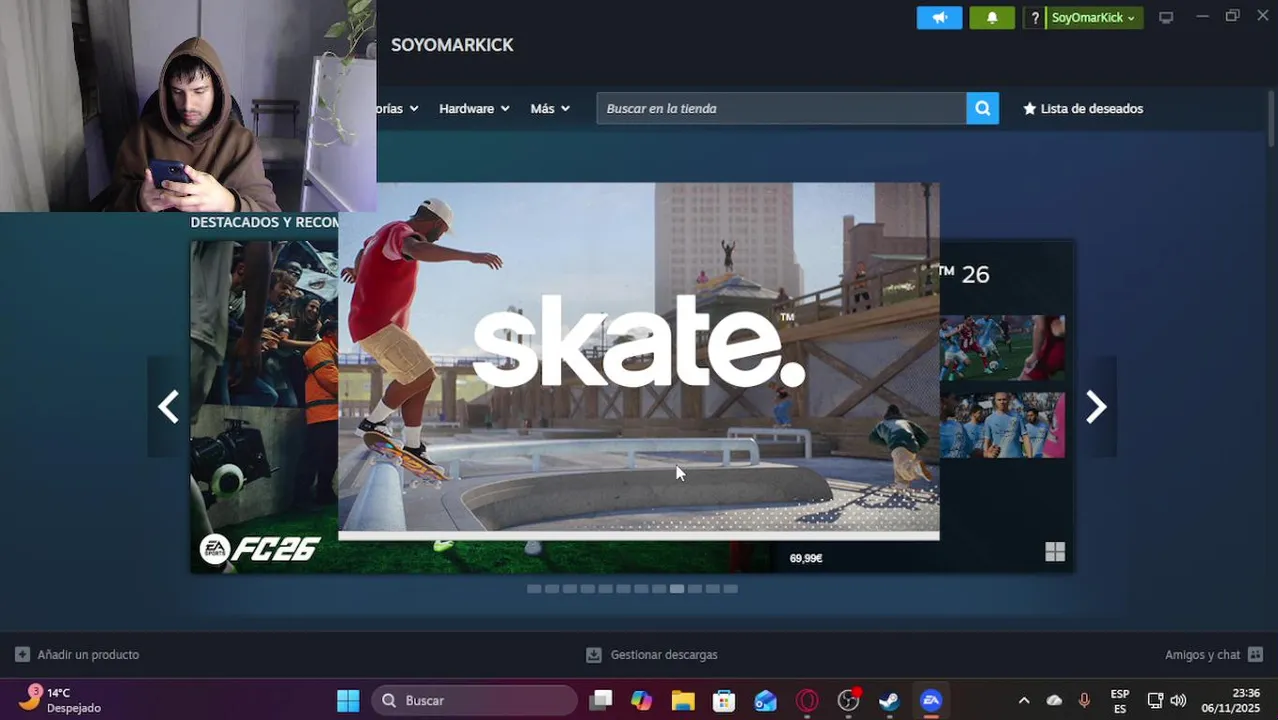
Task: Select the first carousel page dot
Action: pos(534,589)
